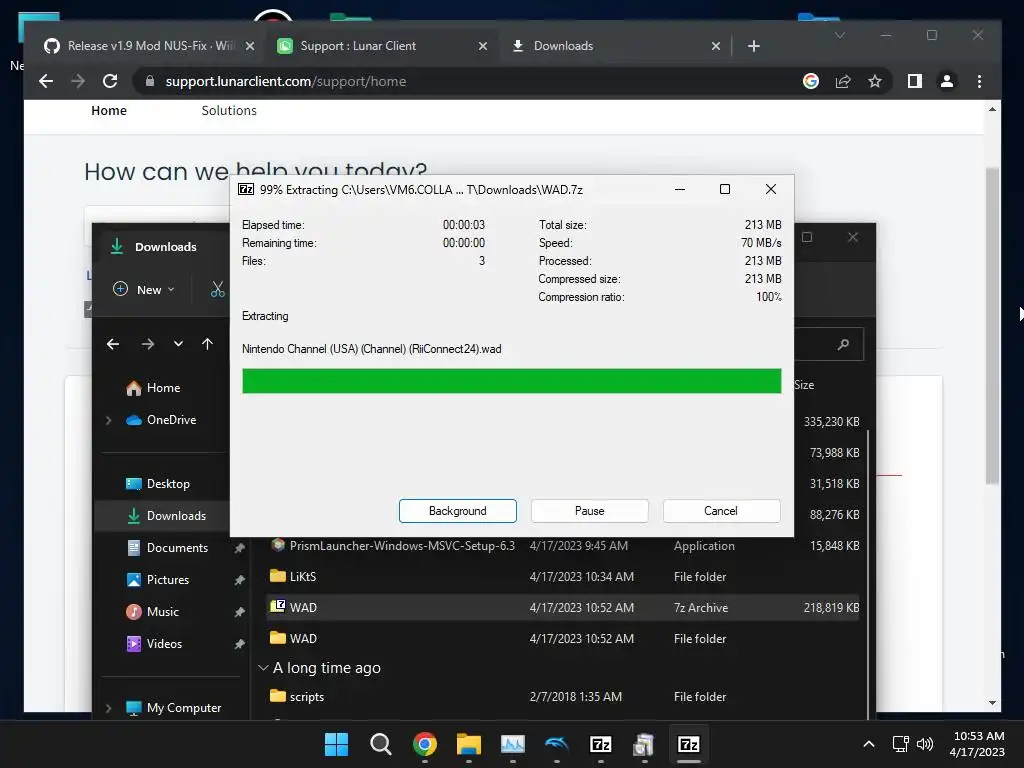Pause the WAD.7z extraction
Screen dimensions: 1024x768
pyautogui.click(x=589, y=511)
